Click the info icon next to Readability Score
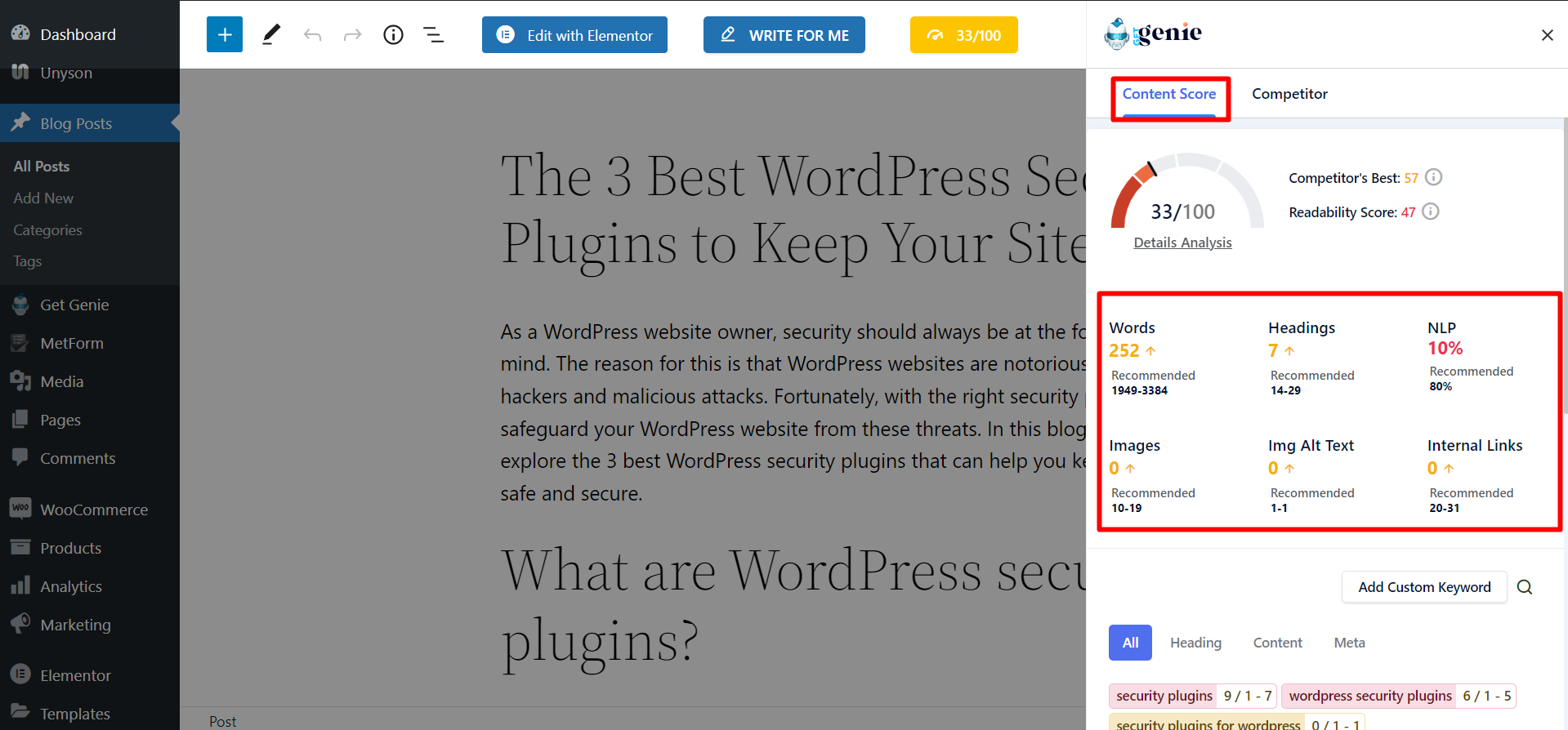The height and width of the screenshot is (730, 1568). point(1430,211)
